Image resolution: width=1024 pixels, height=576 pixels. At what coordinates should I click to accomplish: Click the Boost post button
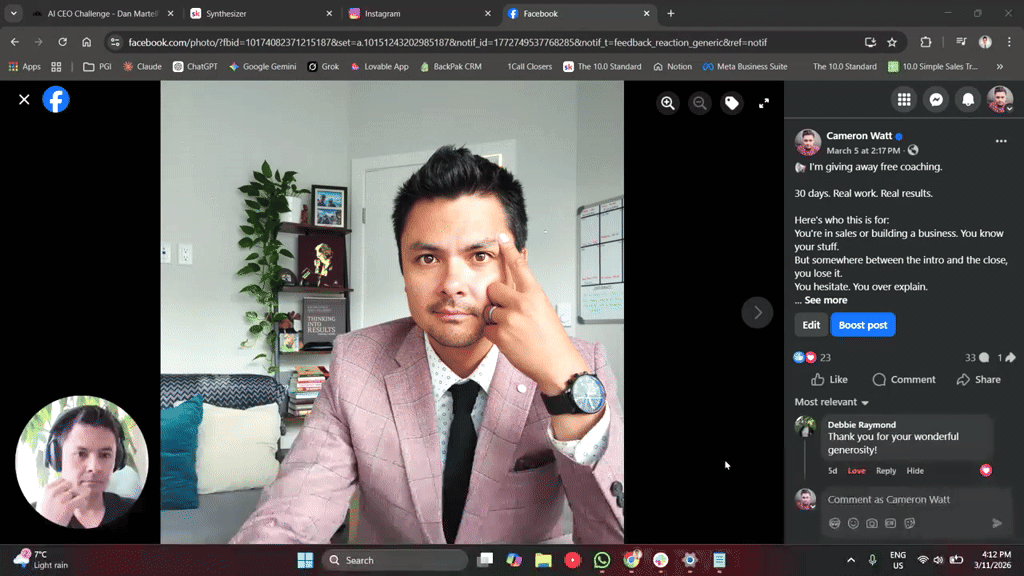863,325
